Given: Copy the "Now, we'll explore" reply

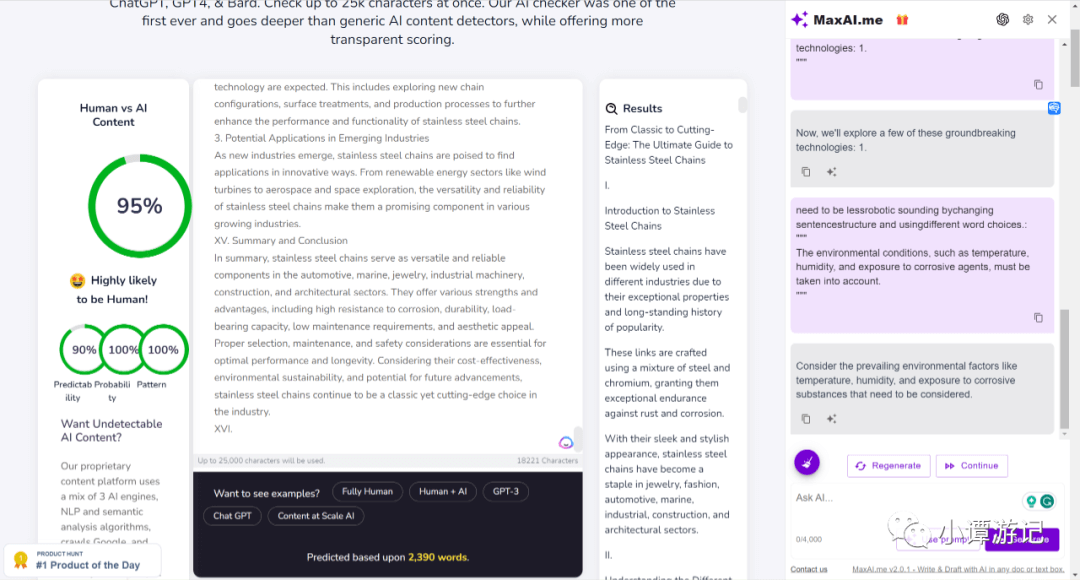Looking at the screenshot, I should [806, 172].
